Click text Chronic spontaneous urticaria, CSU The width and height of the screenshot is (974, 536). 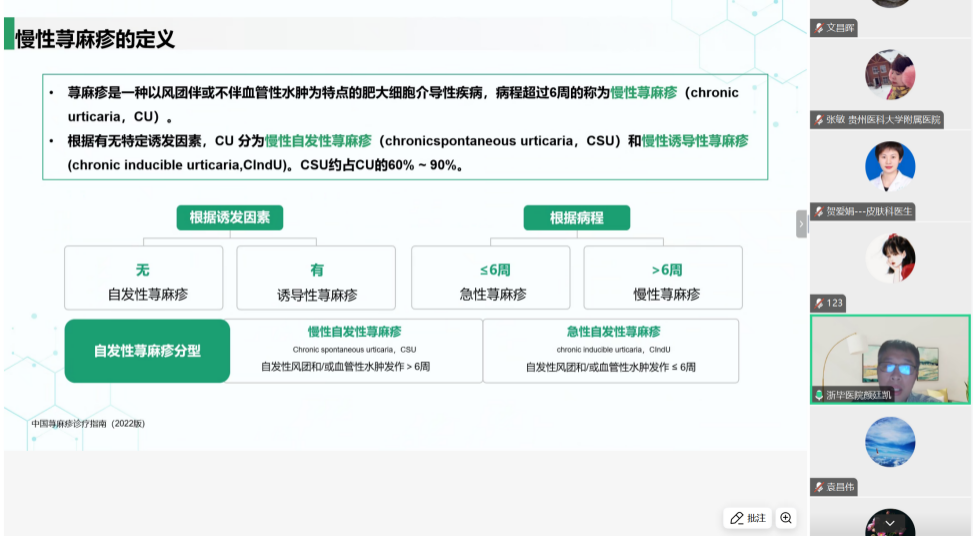[355, 350]
